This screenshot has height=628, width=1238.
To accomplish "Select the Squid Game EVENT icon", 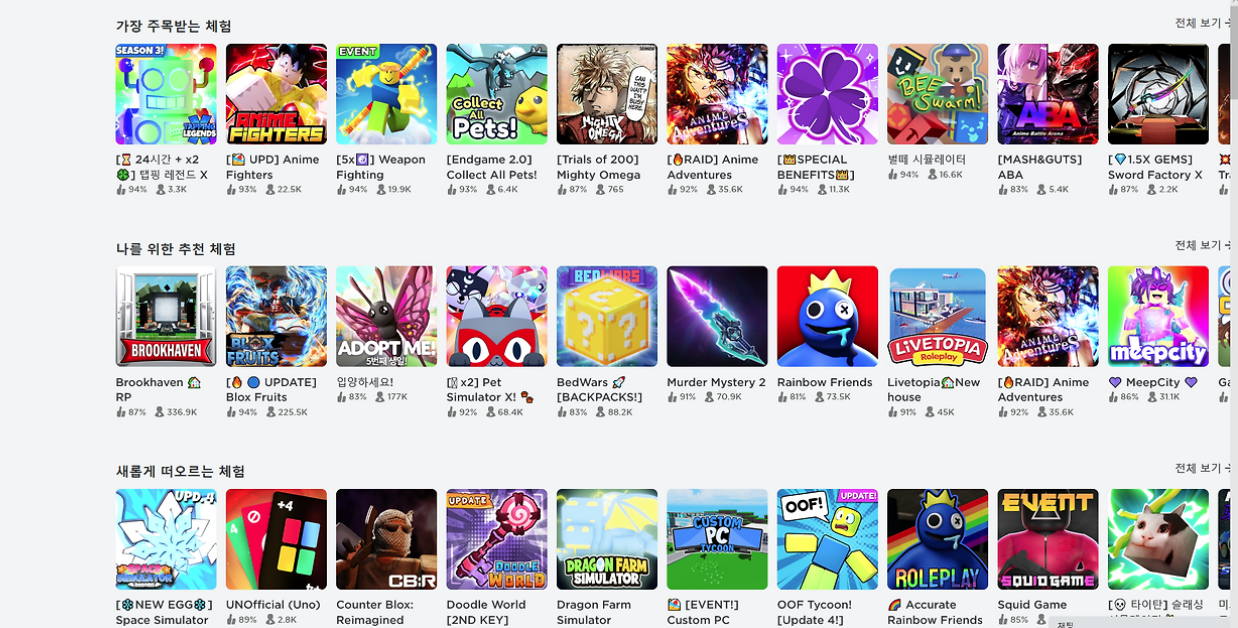I will coord(1047,539).
